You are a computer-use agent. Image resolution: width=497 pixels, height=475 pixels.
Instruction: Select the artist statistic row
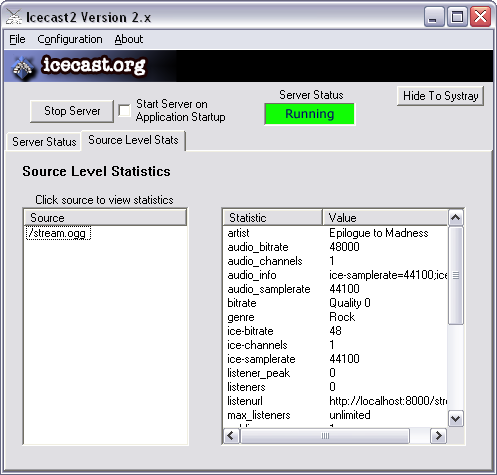(335, 233)
